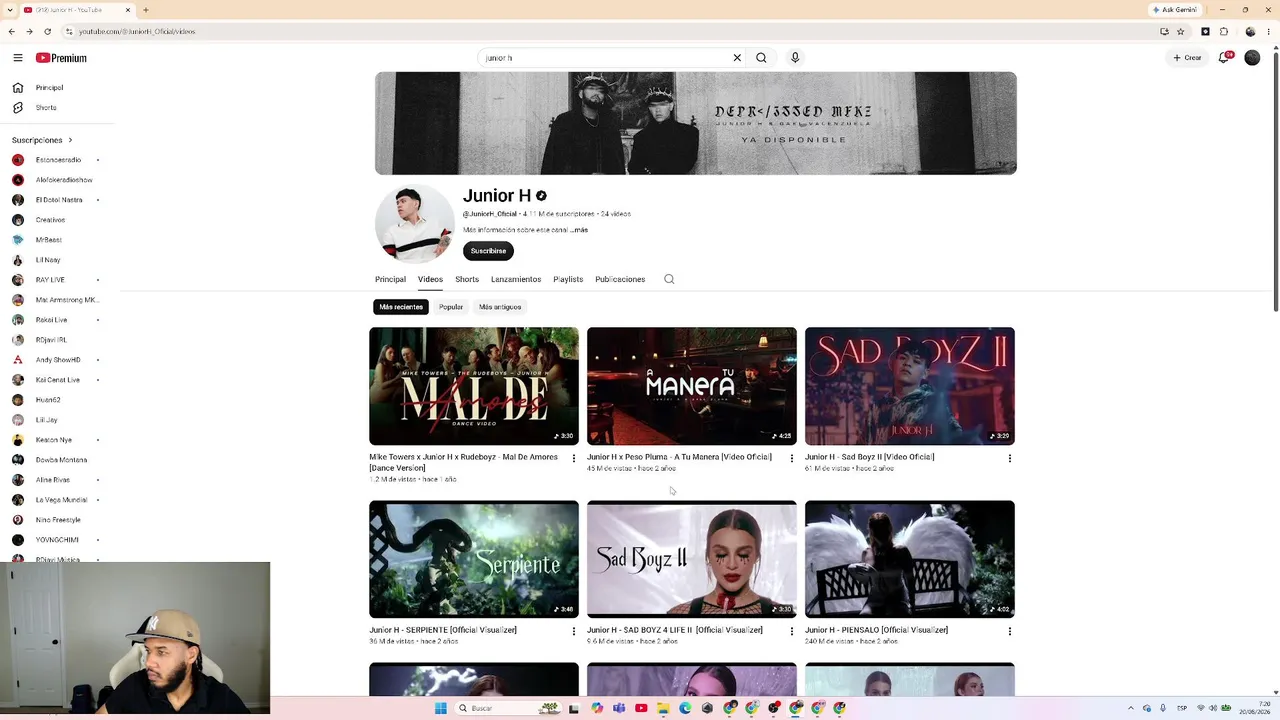Subscribe to Junior H with Suscribirse

488,251
